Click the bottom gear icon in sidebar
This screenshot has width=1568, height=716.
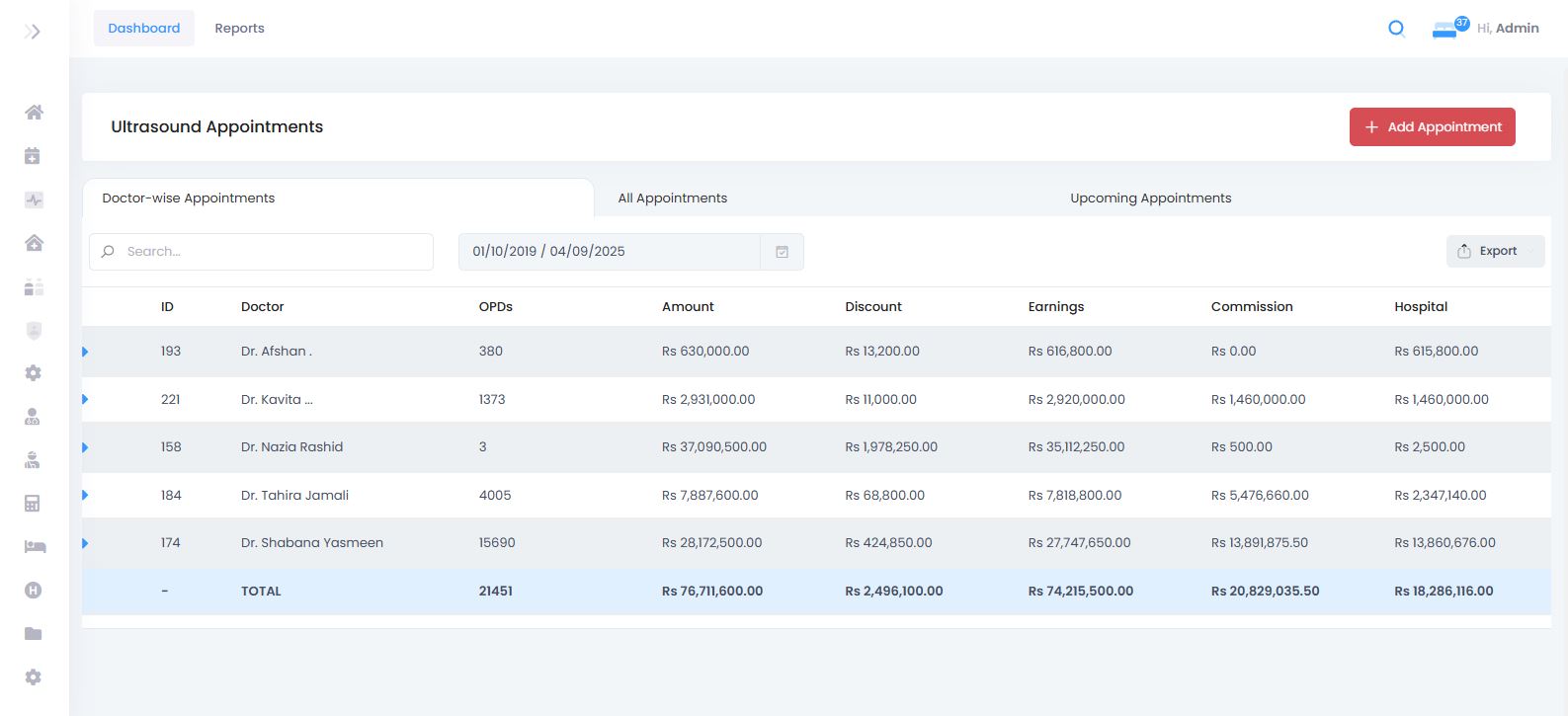33,676
